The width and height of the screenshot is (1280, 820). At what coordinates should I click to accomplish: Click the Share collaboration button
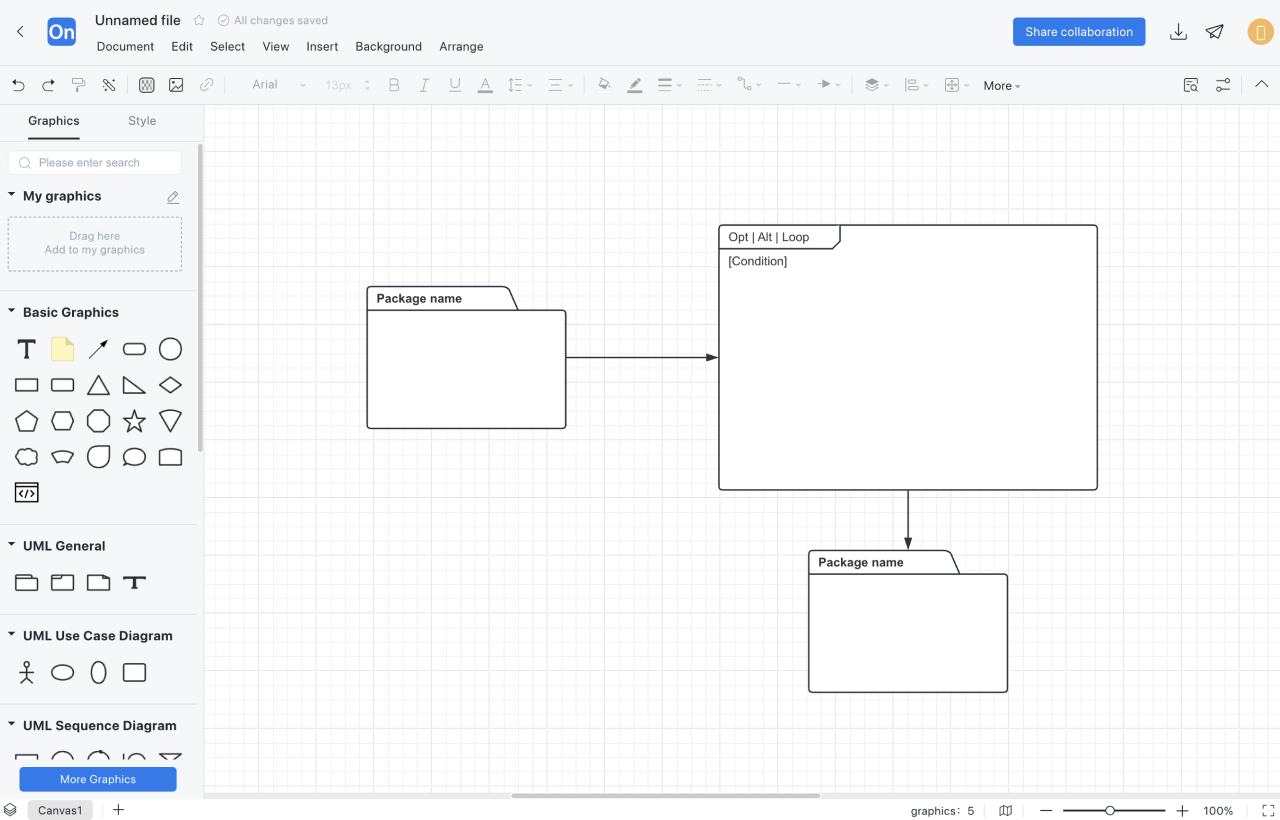pyautogui.click(x=1079, y=32)
